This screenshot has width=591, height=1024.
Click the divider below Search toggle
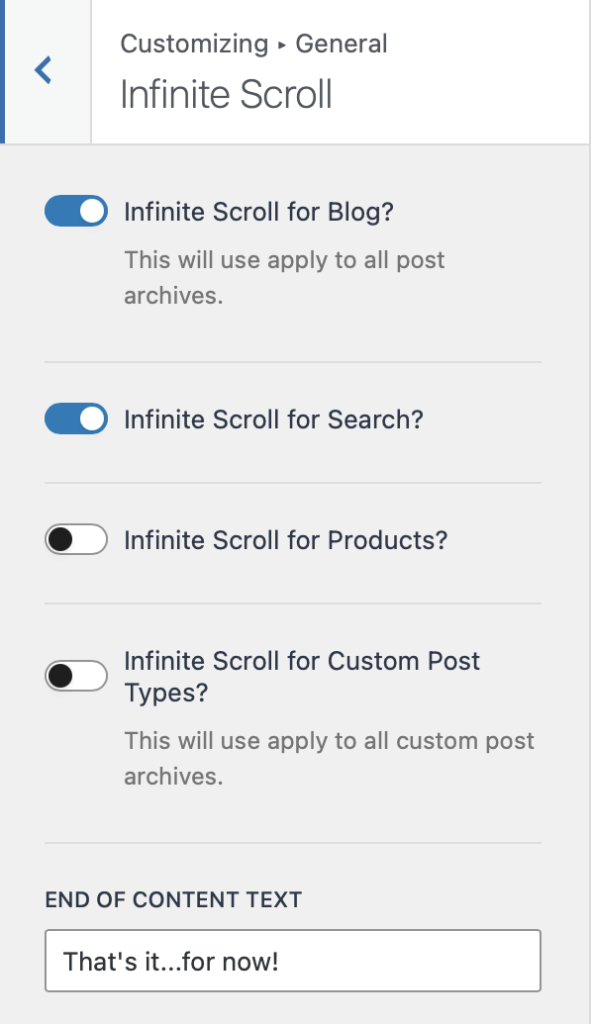295,481
